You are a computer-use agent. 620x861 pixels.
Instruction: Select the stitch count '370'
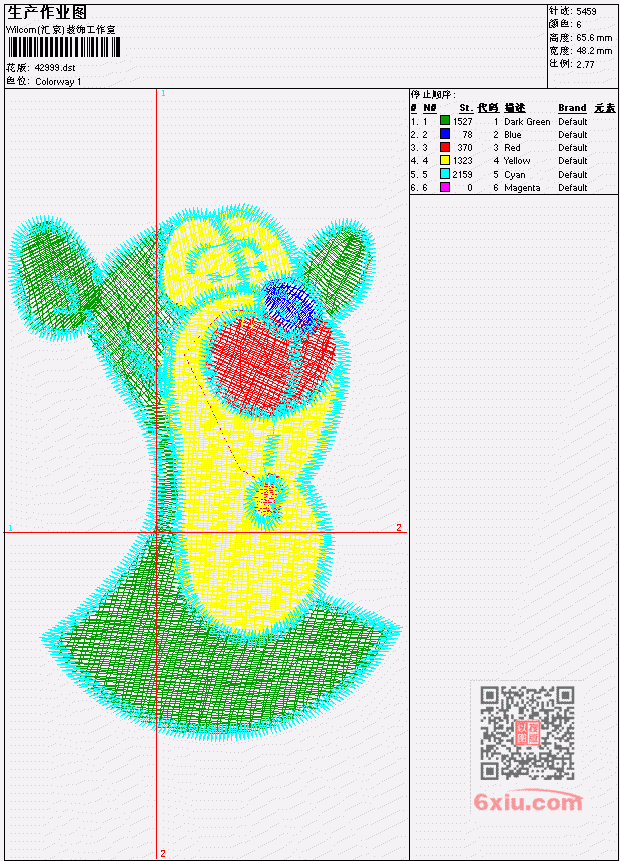(x=465, y=148)
